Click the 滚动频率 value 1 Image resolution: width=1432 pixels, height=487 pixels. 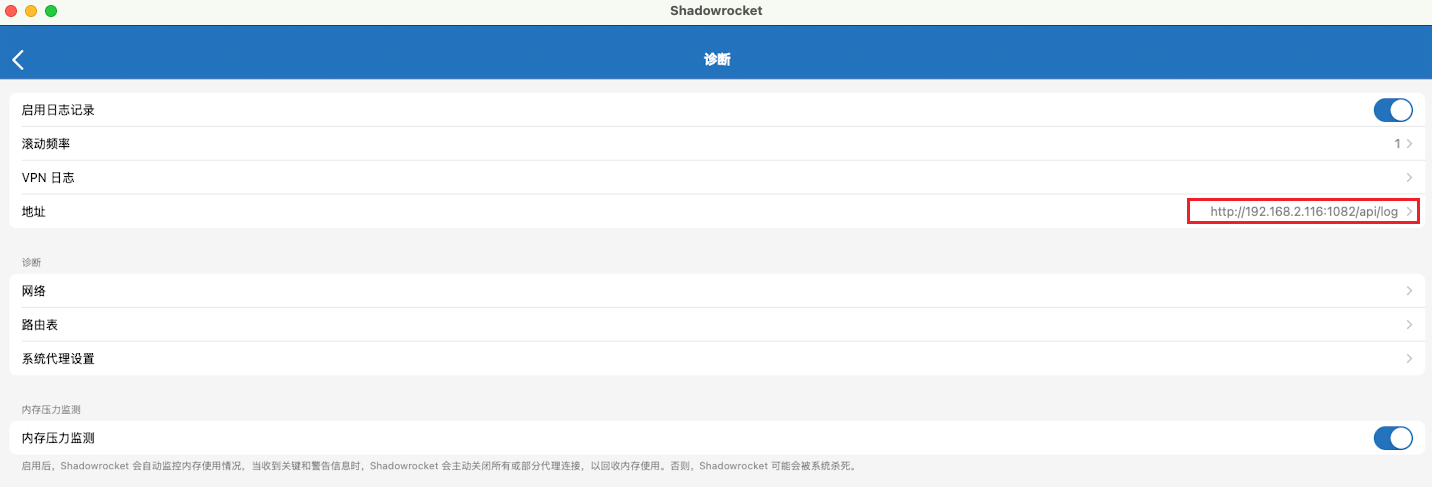(x=1397, y=144)
